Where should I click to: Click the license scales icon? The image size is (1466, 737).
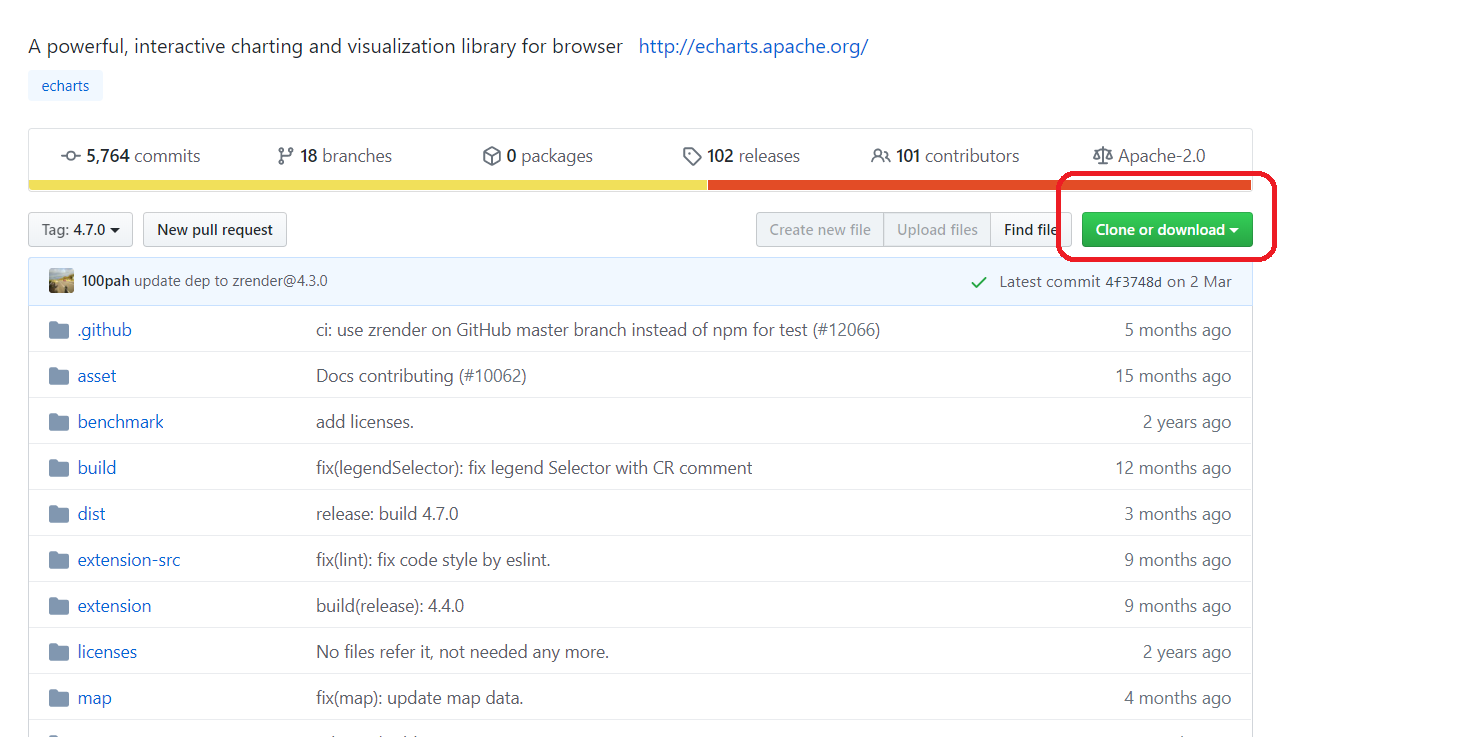[1103, 156]
